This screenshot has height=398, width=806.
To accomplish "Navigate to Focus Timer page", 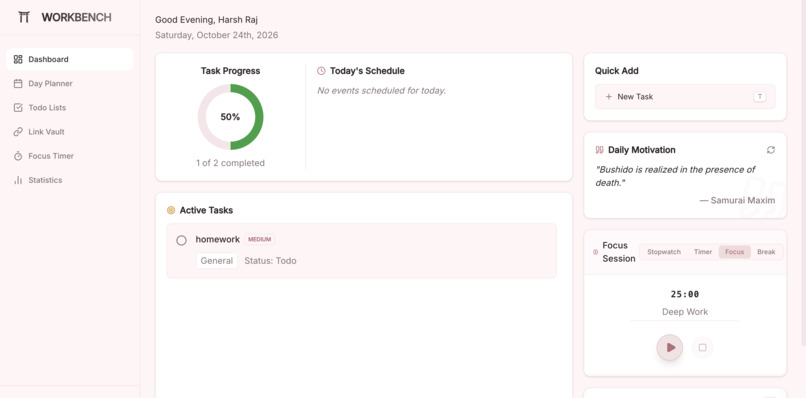I will coord(70,156).
